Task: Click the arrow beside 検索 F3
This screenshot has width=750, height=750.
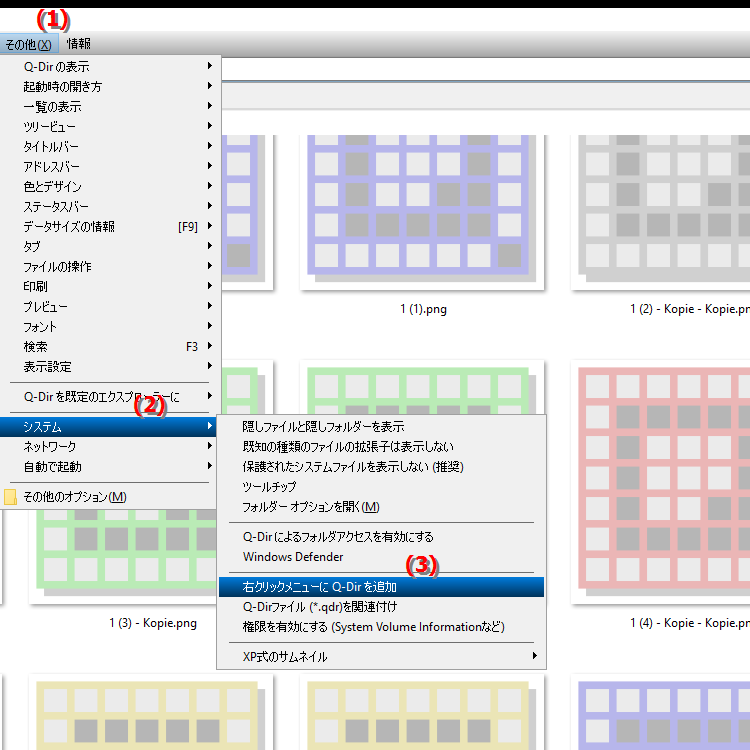Action: tap(210, 345)
